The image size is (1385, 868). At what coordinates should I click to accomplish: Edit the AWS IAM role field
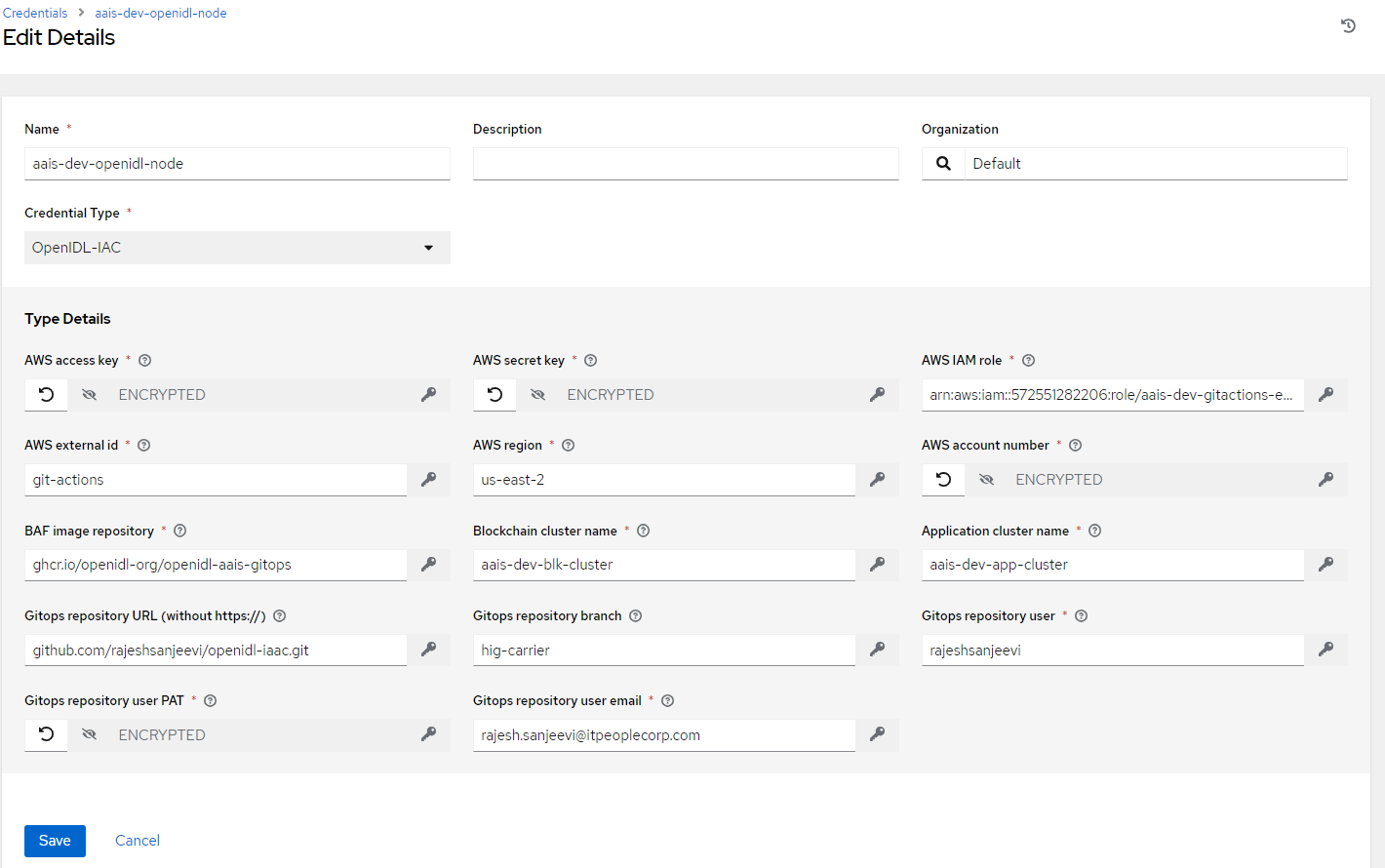pyautogui.click(x=1113, y=395)
